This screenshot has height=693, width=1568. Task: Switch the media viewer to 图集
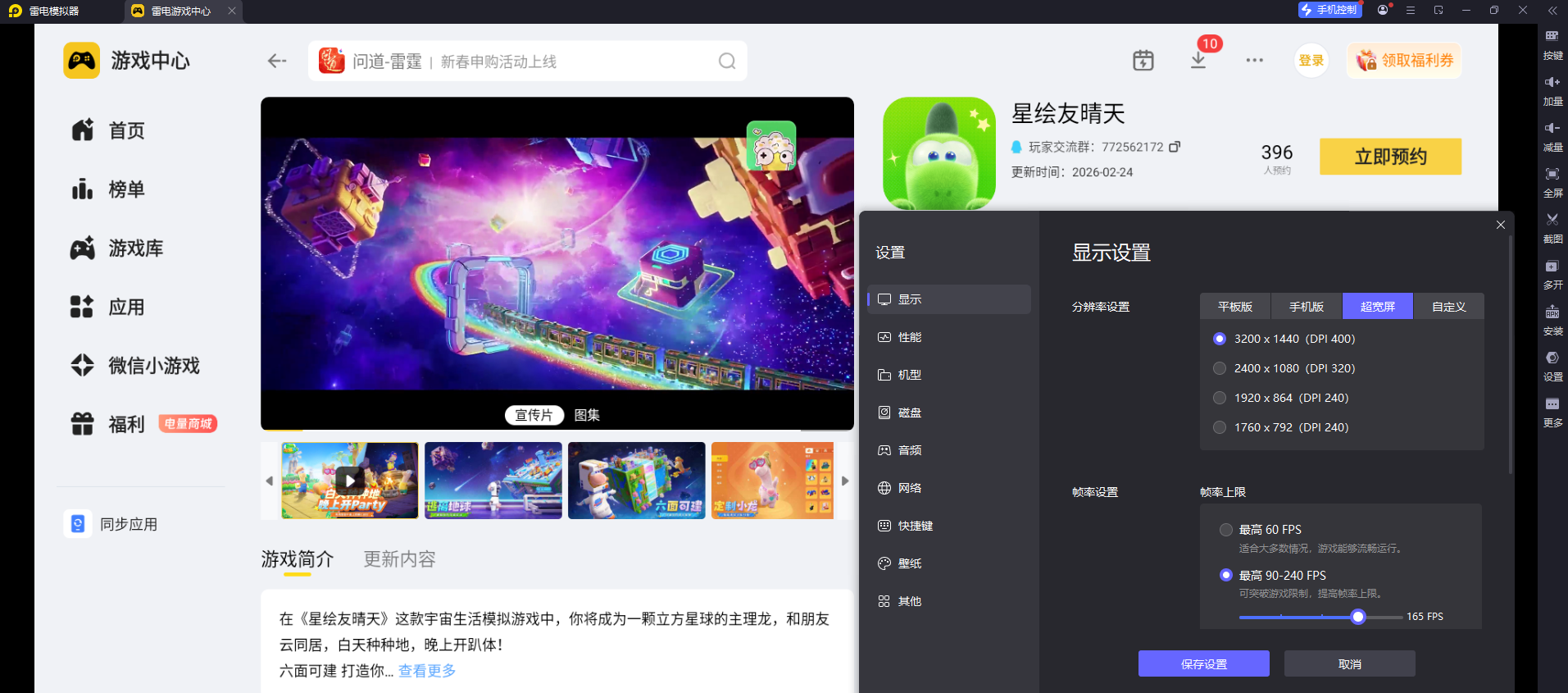click(x=587, y=415)
